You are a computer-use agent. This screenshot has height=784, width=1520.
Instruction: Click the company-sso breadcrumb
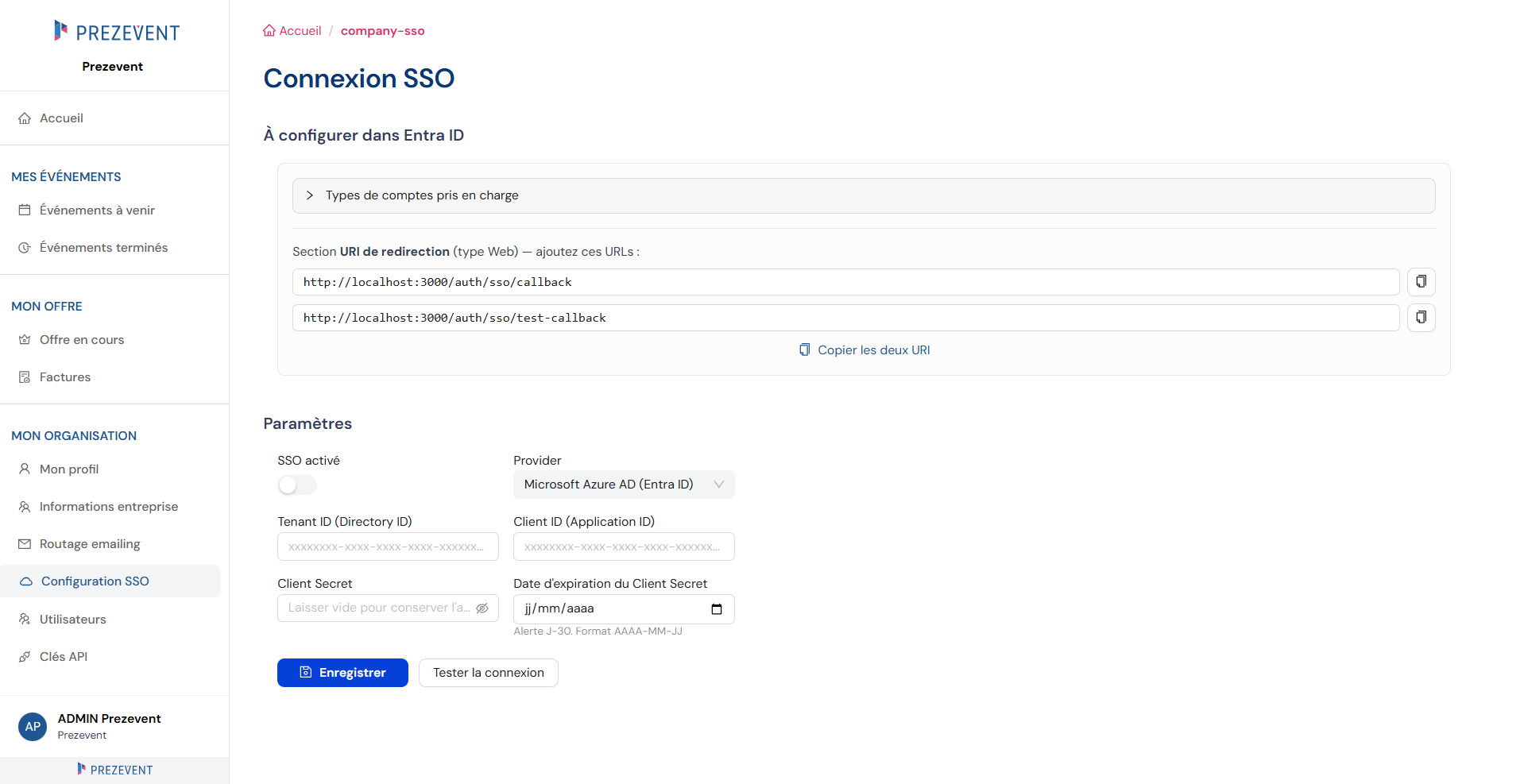383,31
